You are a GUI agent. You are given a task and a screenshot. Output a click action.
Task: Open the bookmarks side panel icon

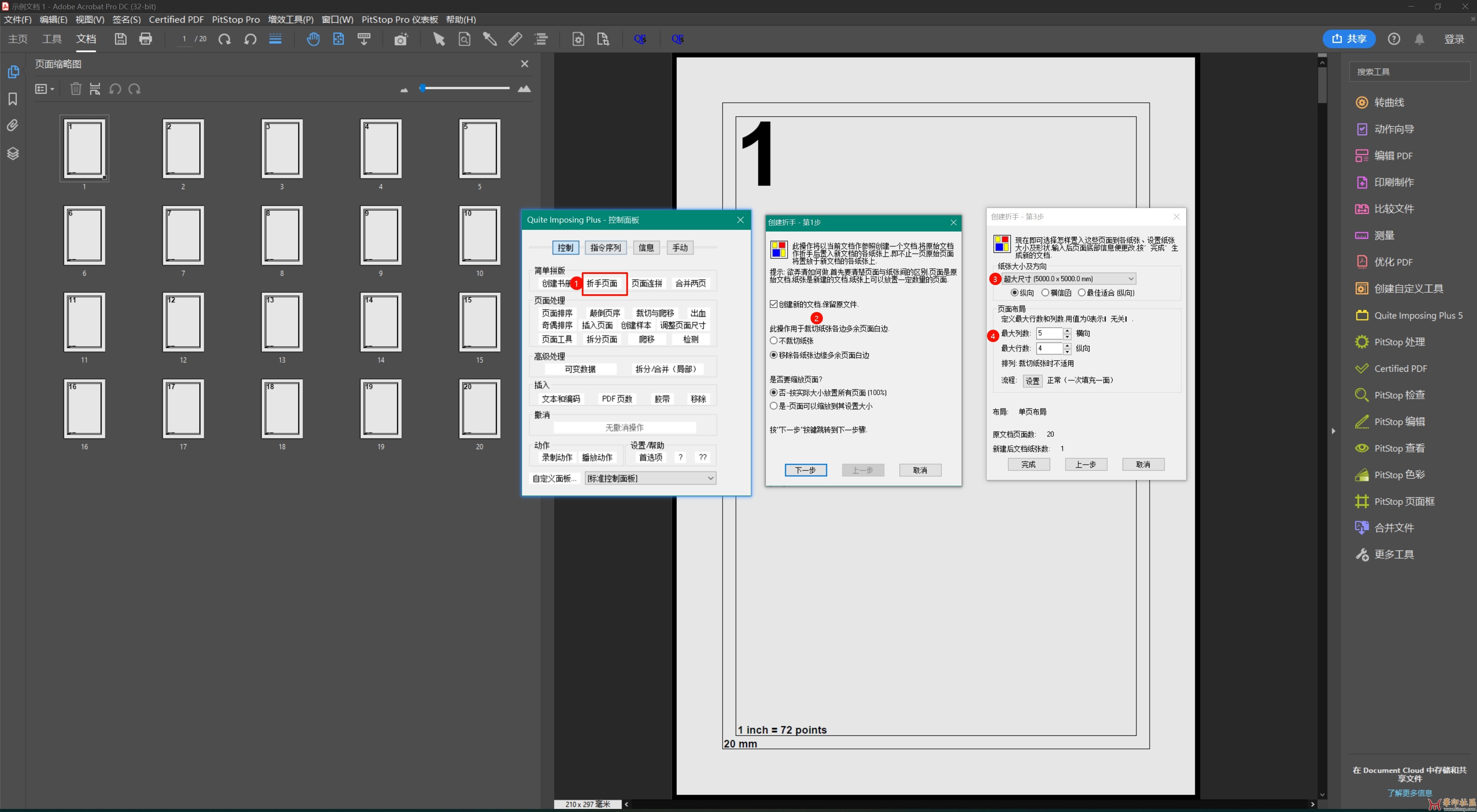(13, 99)
